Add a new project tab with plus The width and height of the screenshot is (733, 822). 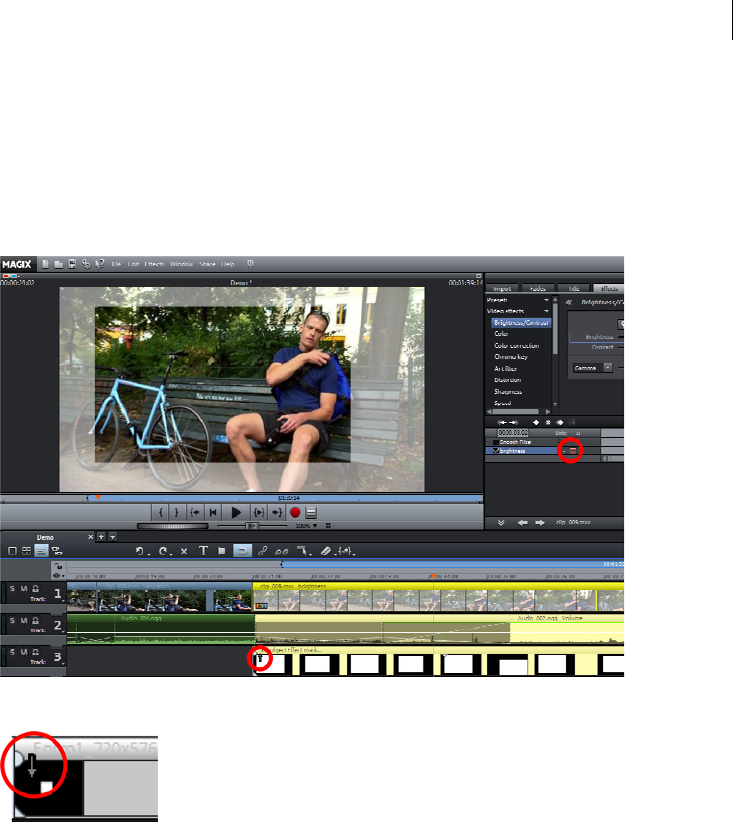tap(101, 537)
